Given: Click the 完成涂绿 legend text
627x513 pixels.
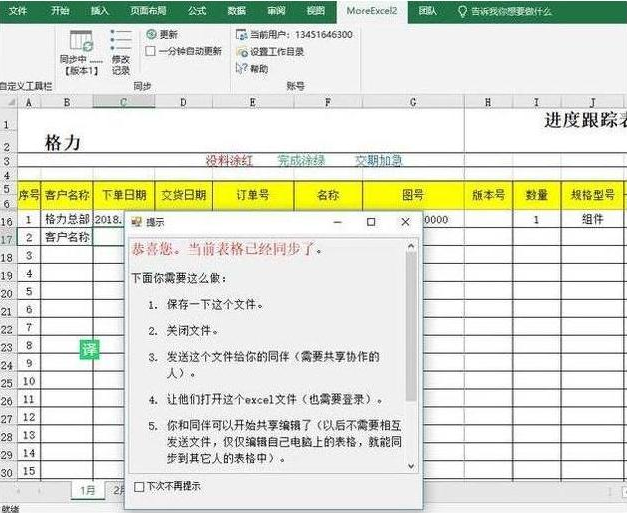Looking at the screenshot, I should click(x=301, y=161).
